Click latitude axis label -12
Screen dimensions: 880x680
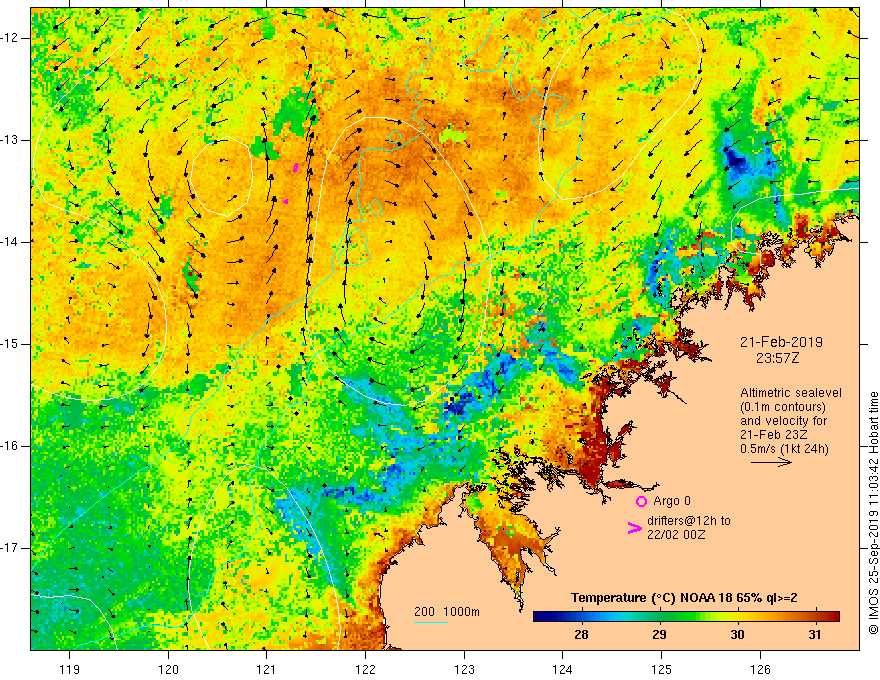[10, 38]
